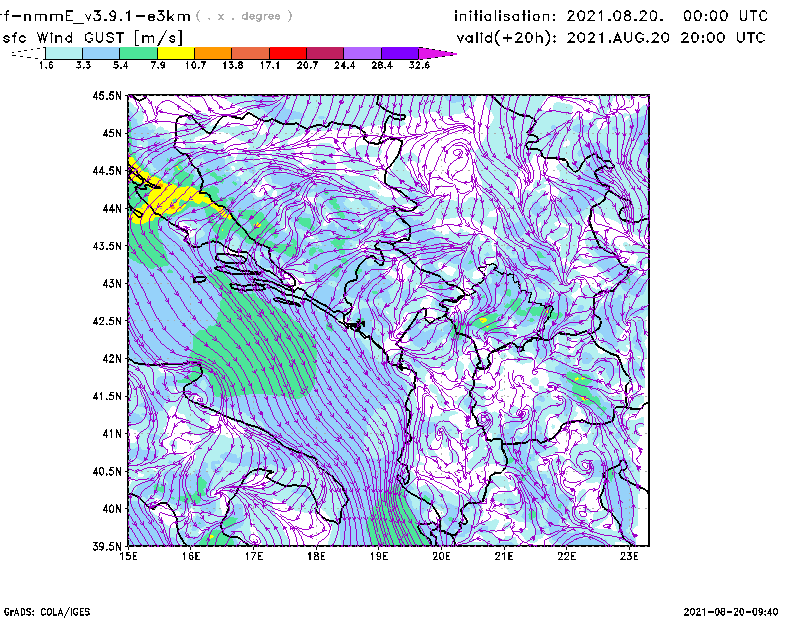Click the legend value '3.3'
800x618 pixels.
tap(83, 65)
